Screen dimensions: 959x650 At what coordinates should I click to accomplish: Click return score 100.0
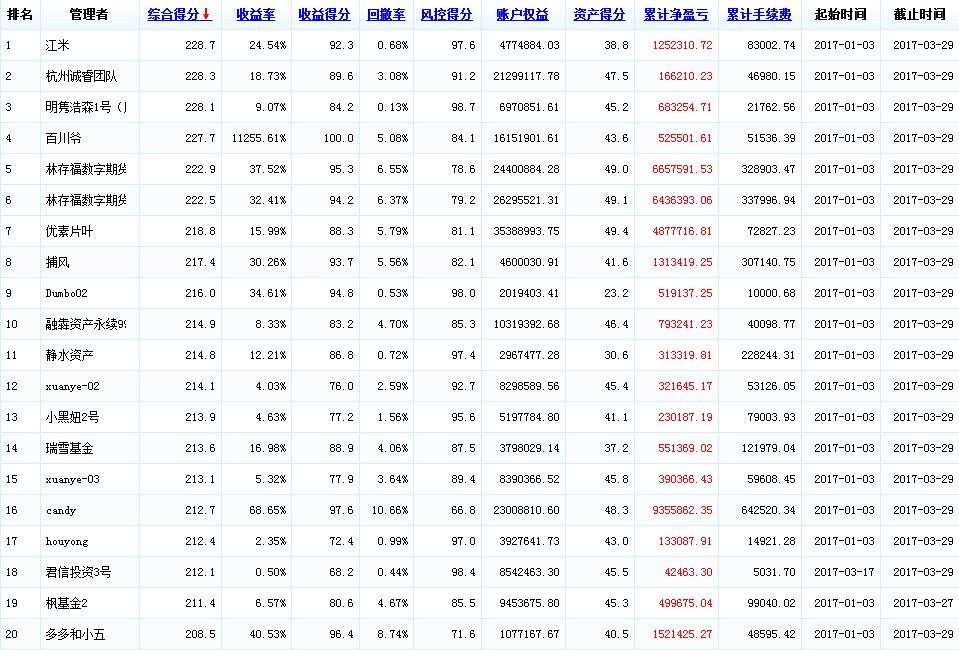click(x=338, y=138)
